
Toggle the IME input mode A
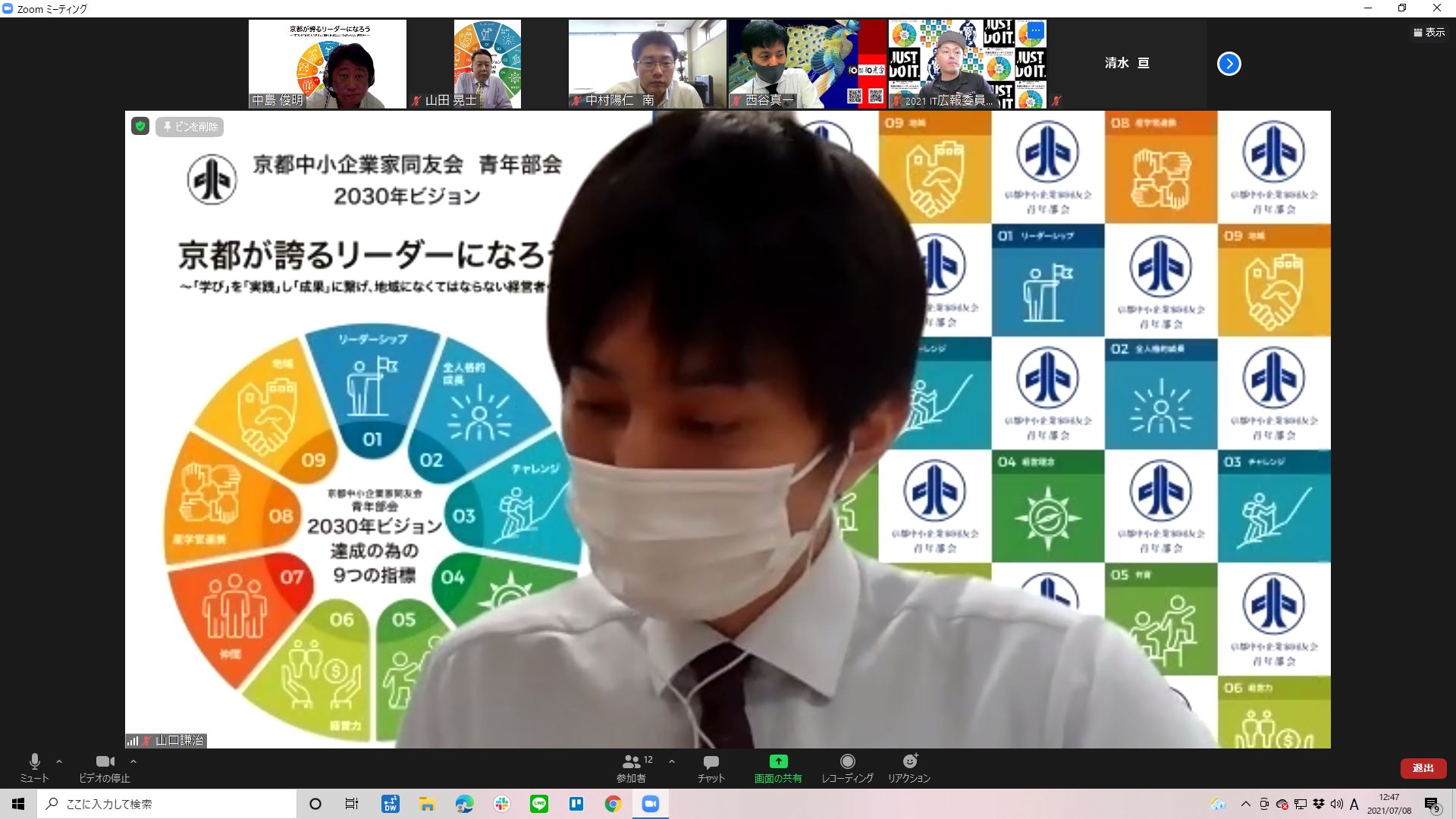1354,804
